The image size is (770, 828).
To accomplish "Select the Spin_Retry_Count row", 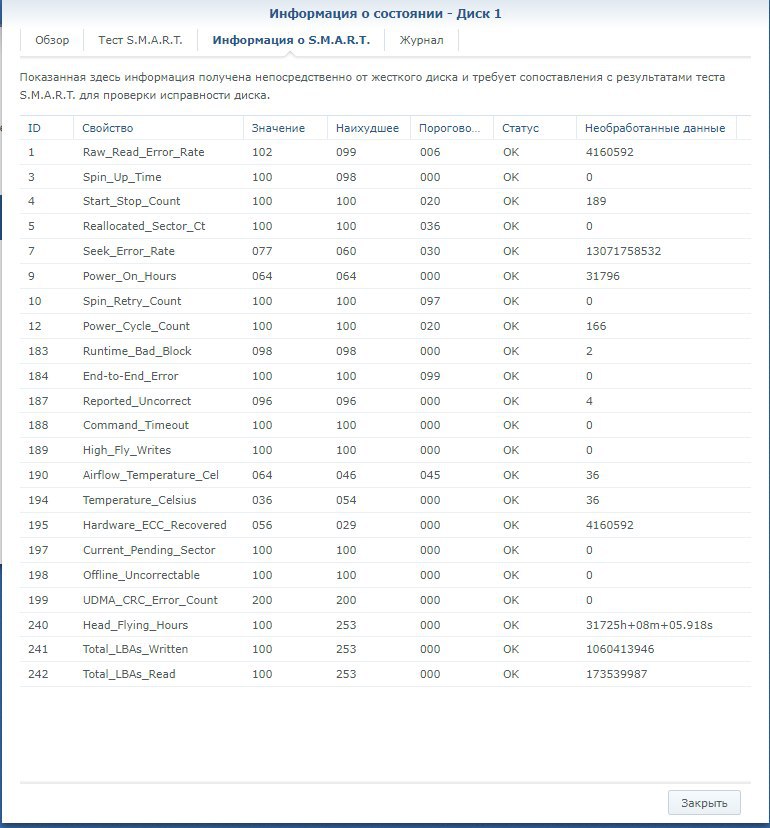I will (x=385, y=301).
